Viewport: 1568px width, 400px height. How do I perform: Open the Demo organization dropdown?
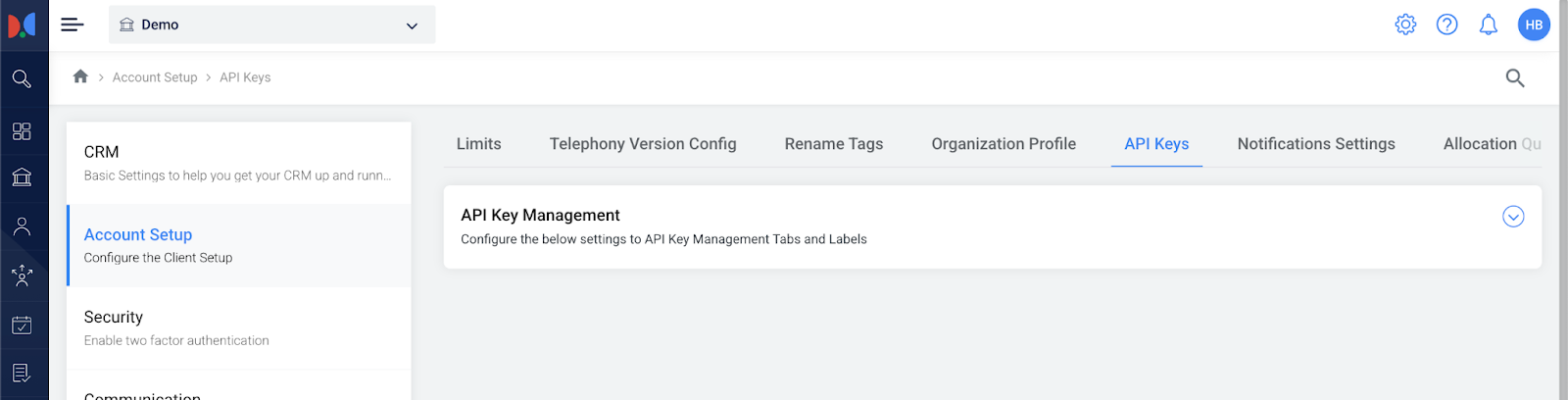[x=271, y=25]
